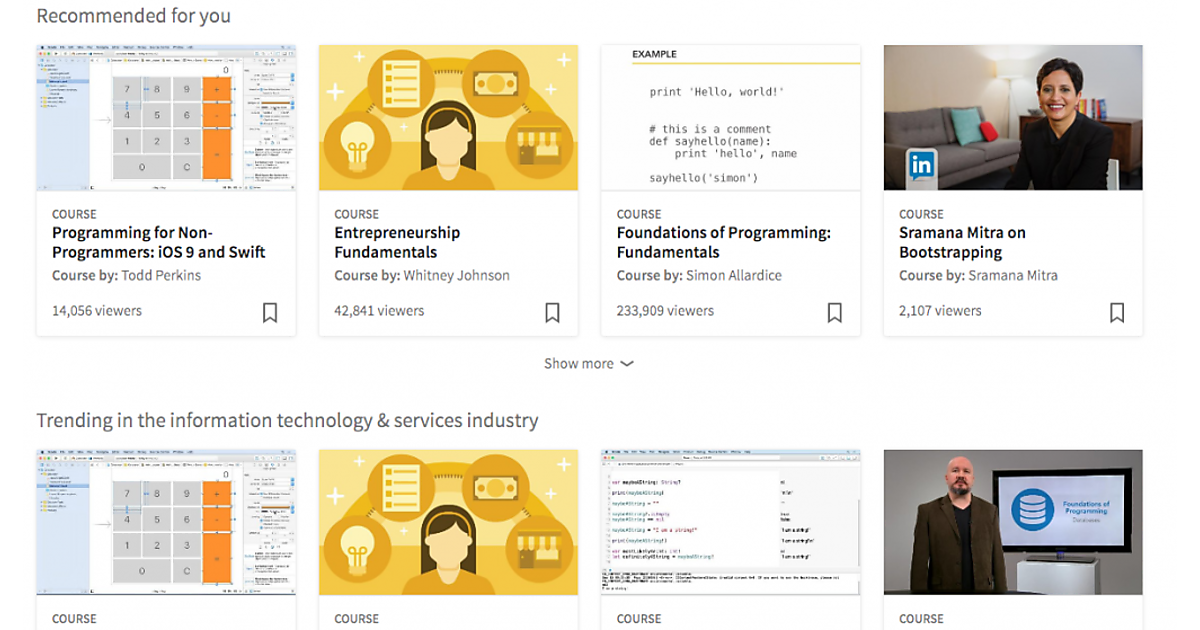This screenshot has height=630, width=1200.
Task: View author Whitney Johnson
Action: [456, 275]
